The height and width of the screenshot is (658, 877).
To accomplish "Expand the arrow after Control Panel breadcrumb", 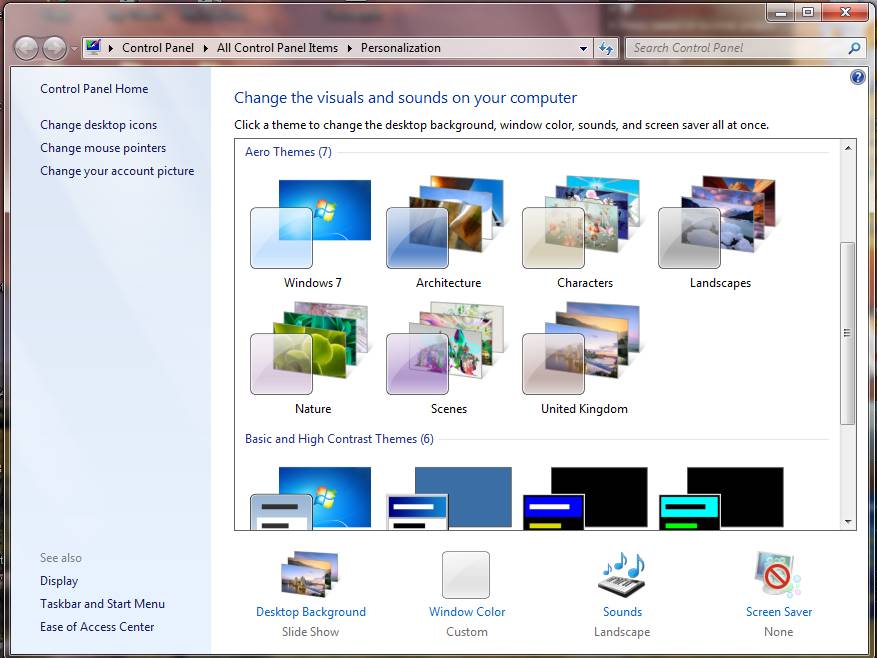I will tap(206, 48).
